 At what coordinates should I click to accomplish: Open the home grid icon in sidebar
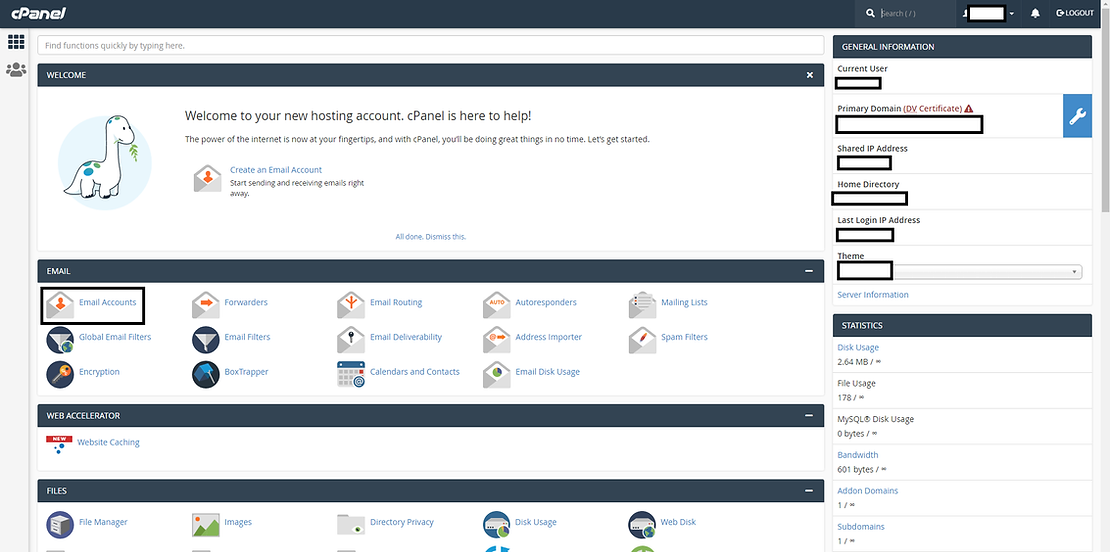click(16, 42)
